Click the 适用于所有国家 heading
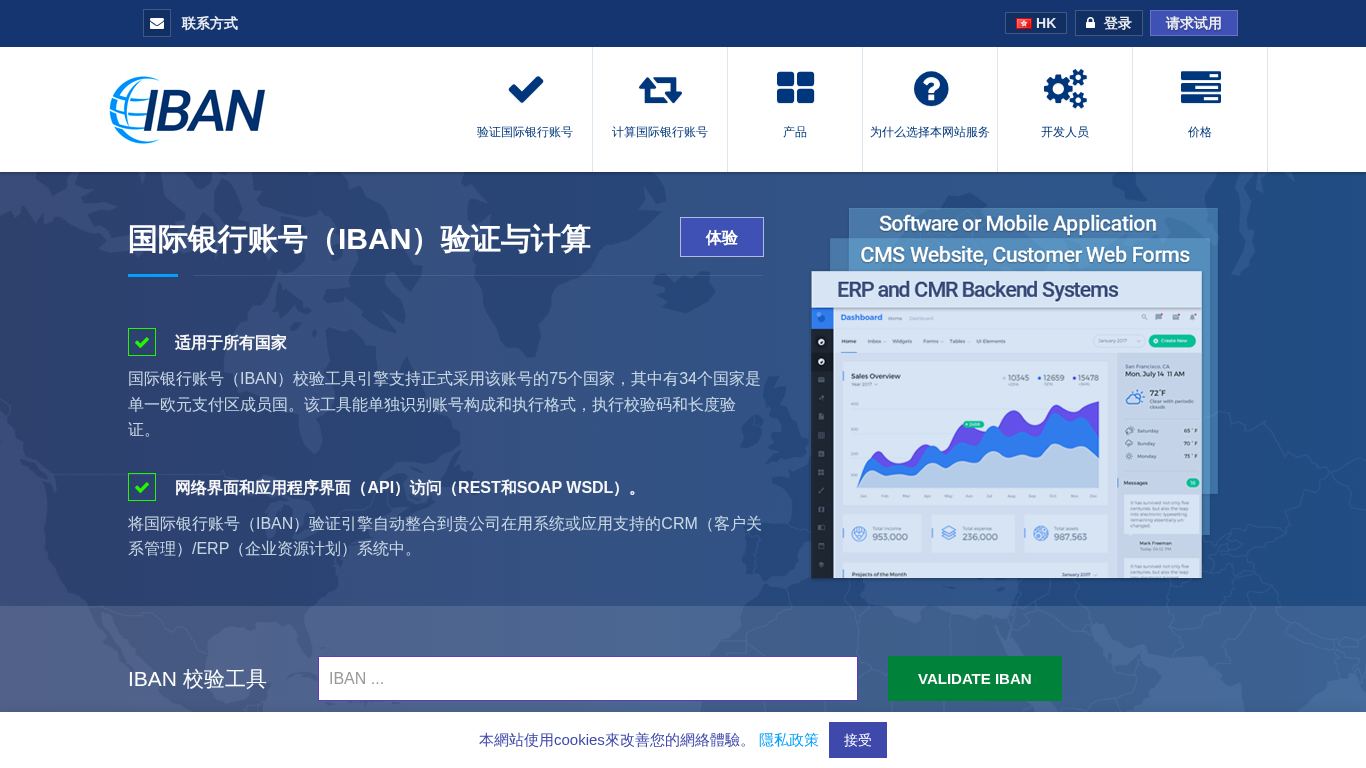Image resolution: width=1366 pixels, height=768 pixels. point(231,343)
